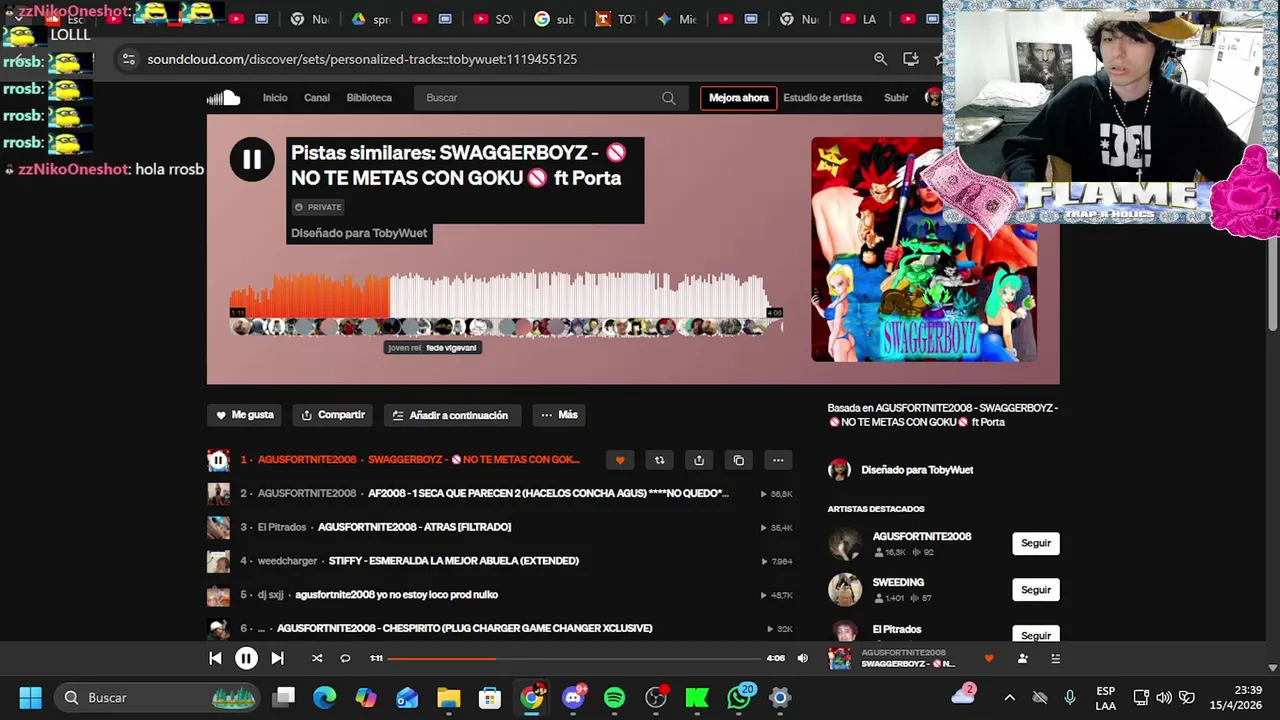Click the search magnifier icon in SoundCloud

pos(668,98)
